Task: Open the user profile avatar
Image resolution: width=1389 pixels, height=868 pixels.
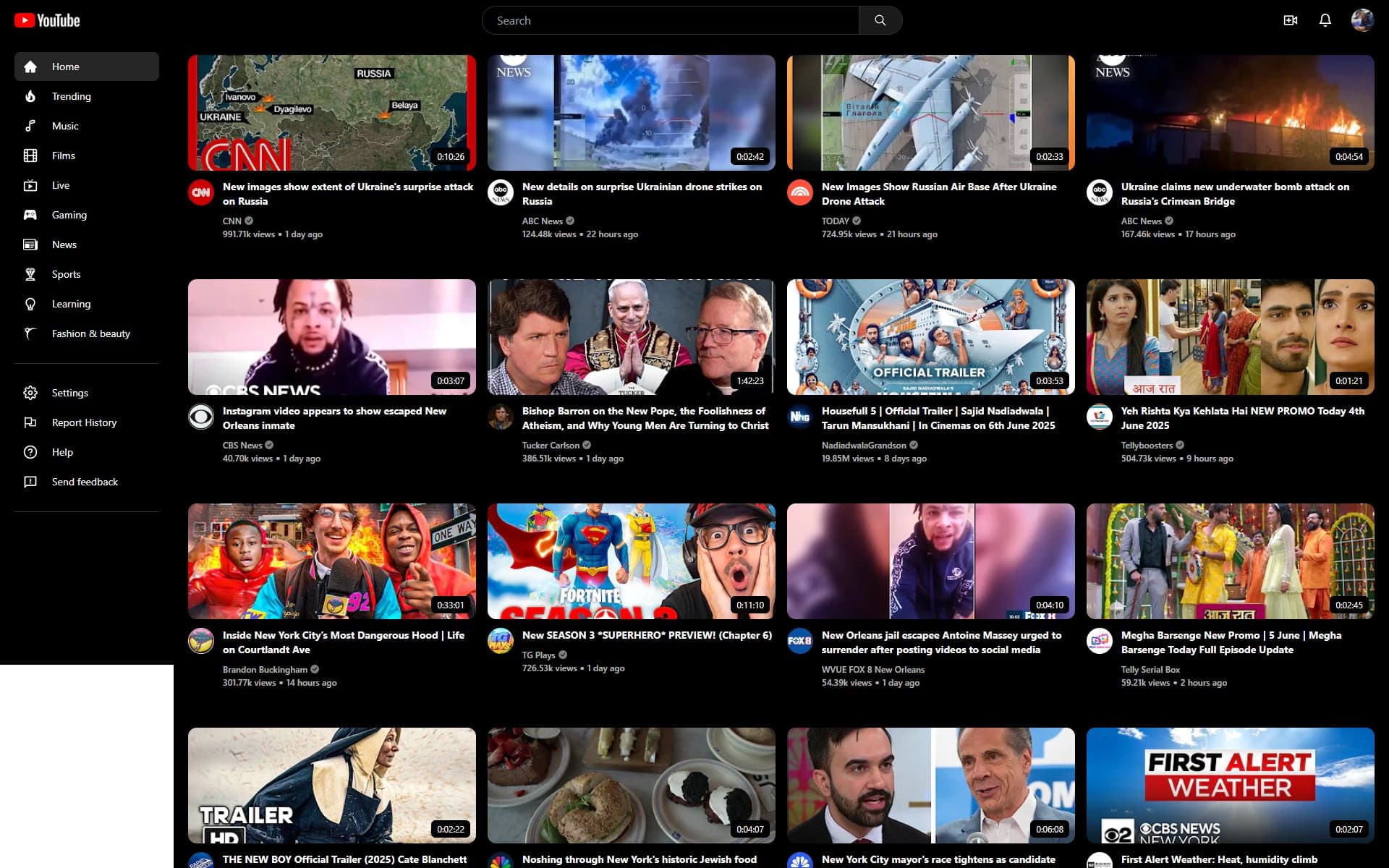Action: pos(1362,20)
